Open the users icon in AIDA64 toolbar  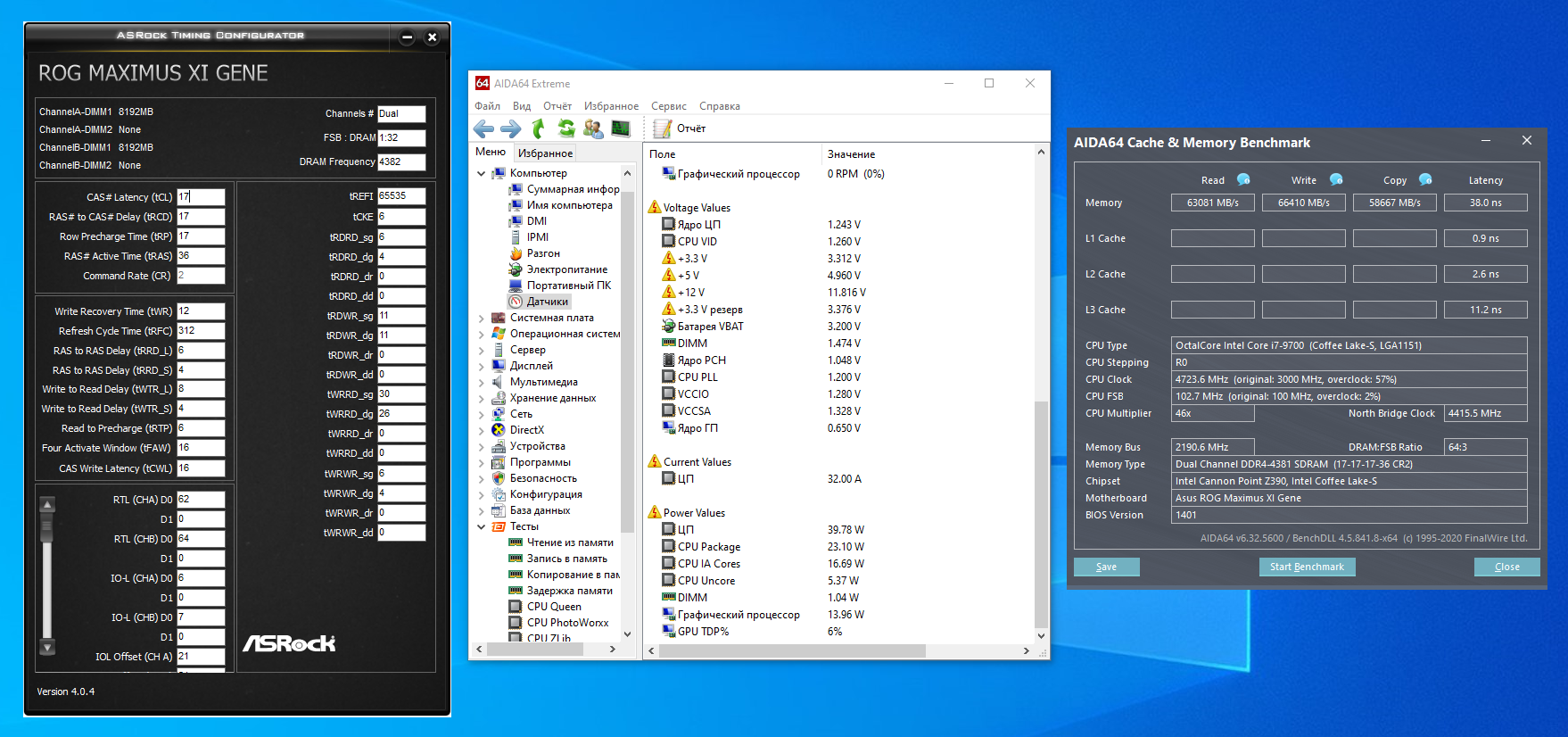point(593,128)
